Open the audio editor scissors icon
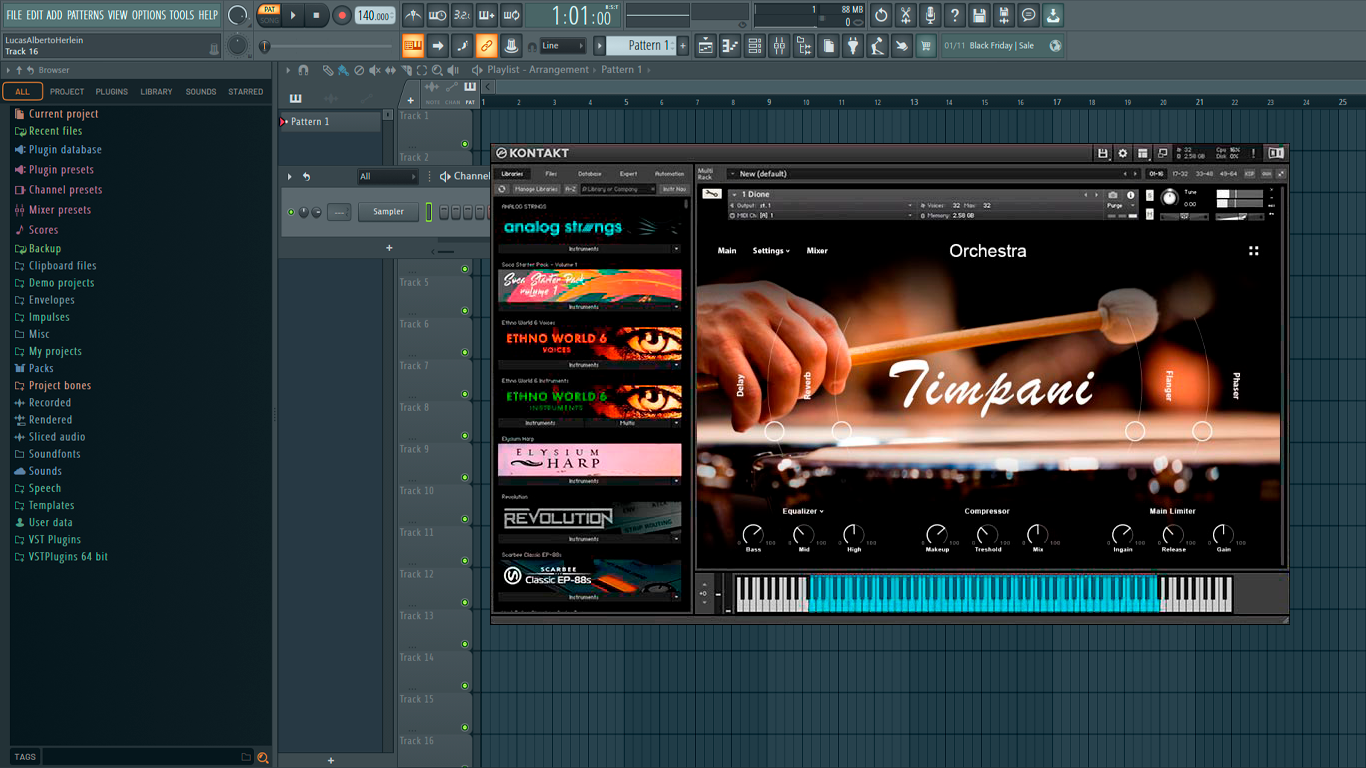 tap(906, 15)
